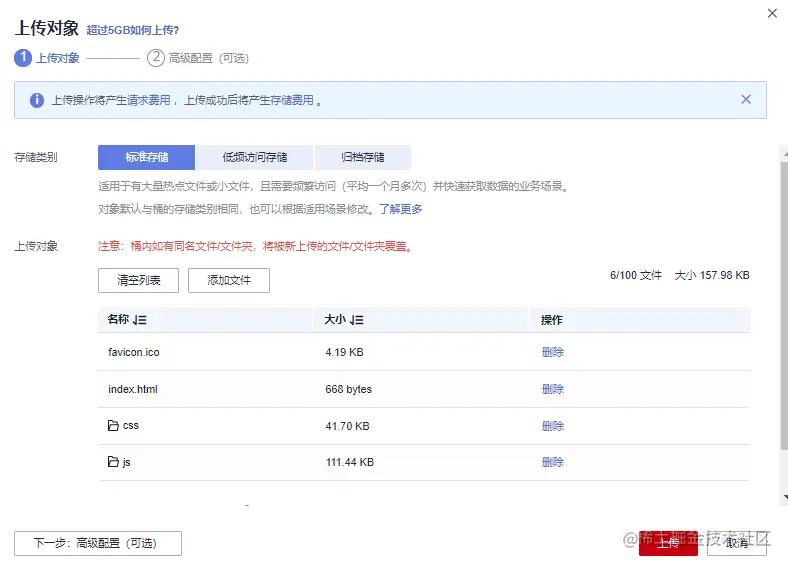
Task: Click the 668 bytes size cell
Action: tap(348, 389)
